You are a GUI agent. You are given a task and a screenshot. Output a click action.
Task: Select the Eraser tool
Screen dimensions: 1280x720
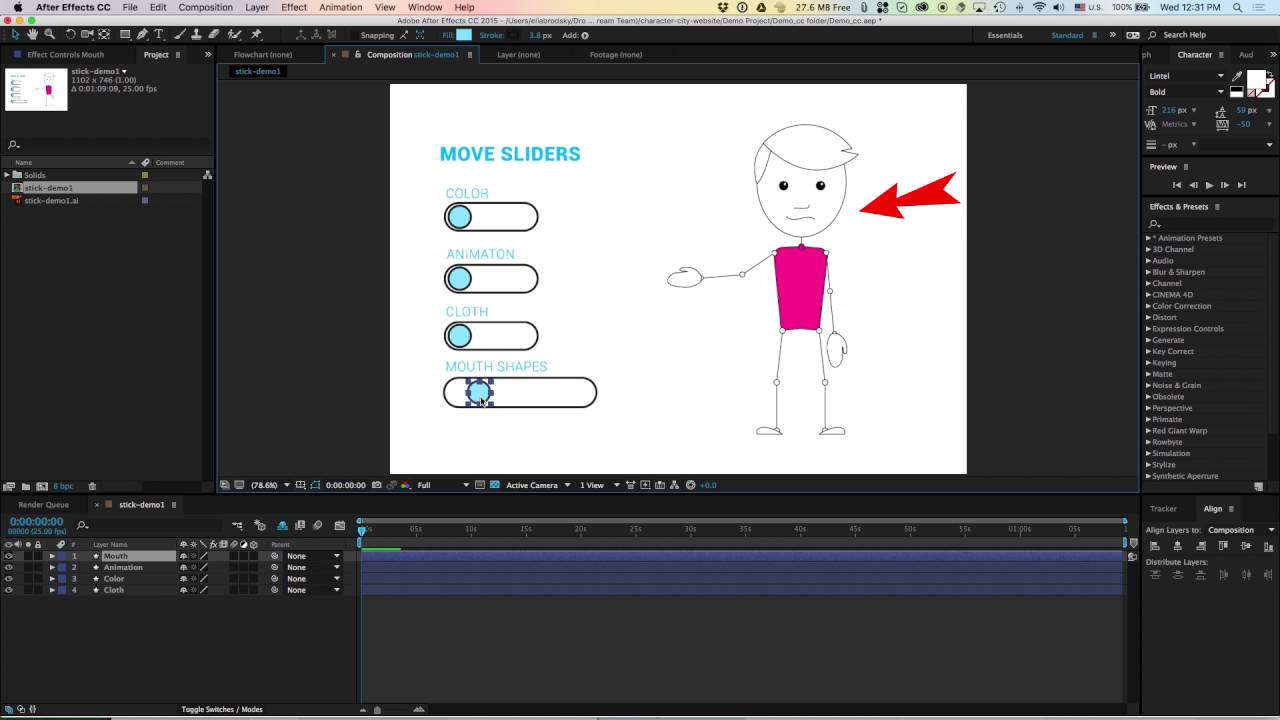point(213,34)
